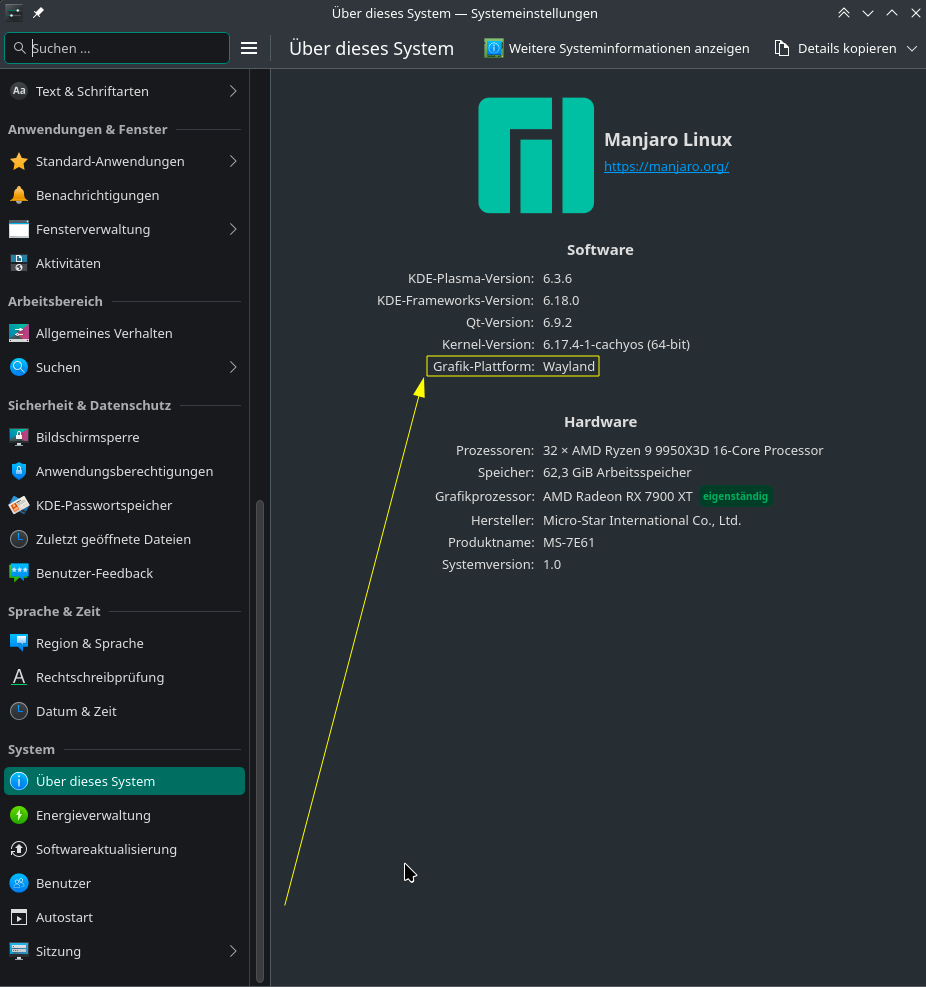The image size is (926, 987).
Task: Click the Softwareaktualisierung update icon
Action: point(19,849)
